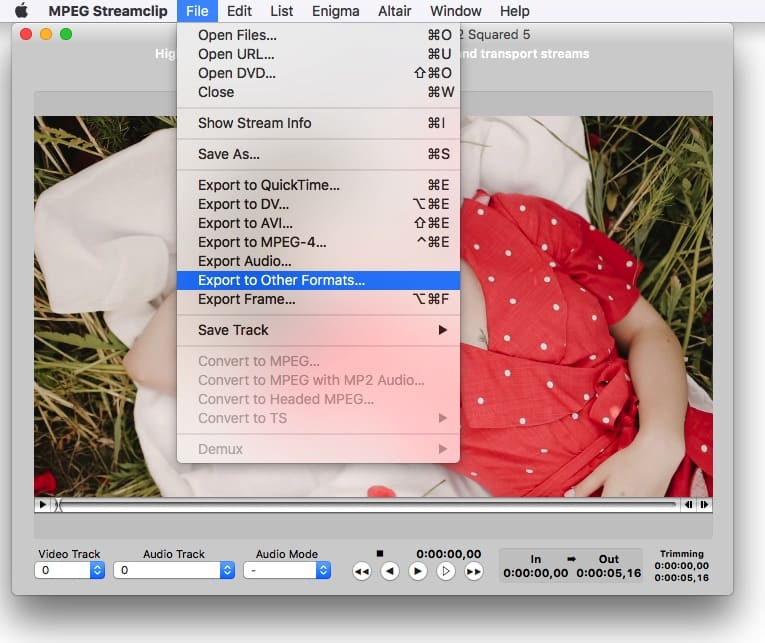Screen dimensions: 765x643
Task: Click the playhead on scrubber bar
Action: coord(58,505)
